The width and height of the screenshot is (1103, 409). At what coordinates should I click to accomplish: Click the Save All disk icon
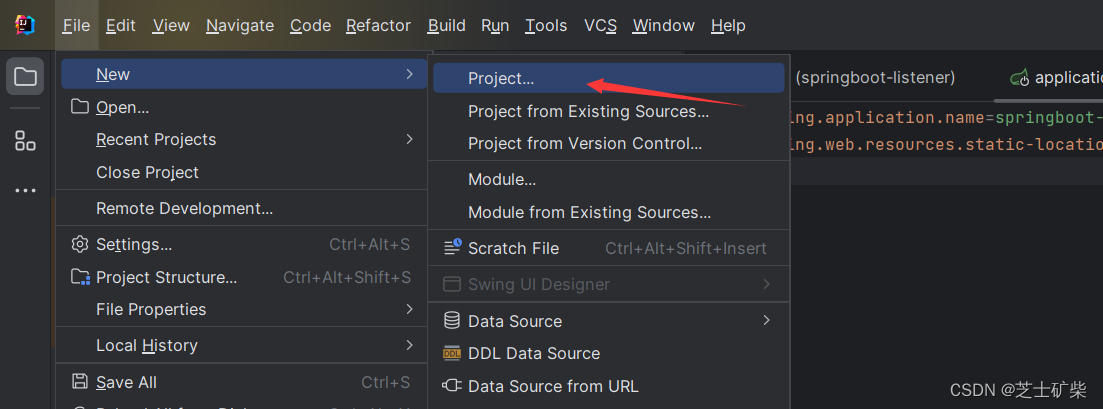[80, 382]
